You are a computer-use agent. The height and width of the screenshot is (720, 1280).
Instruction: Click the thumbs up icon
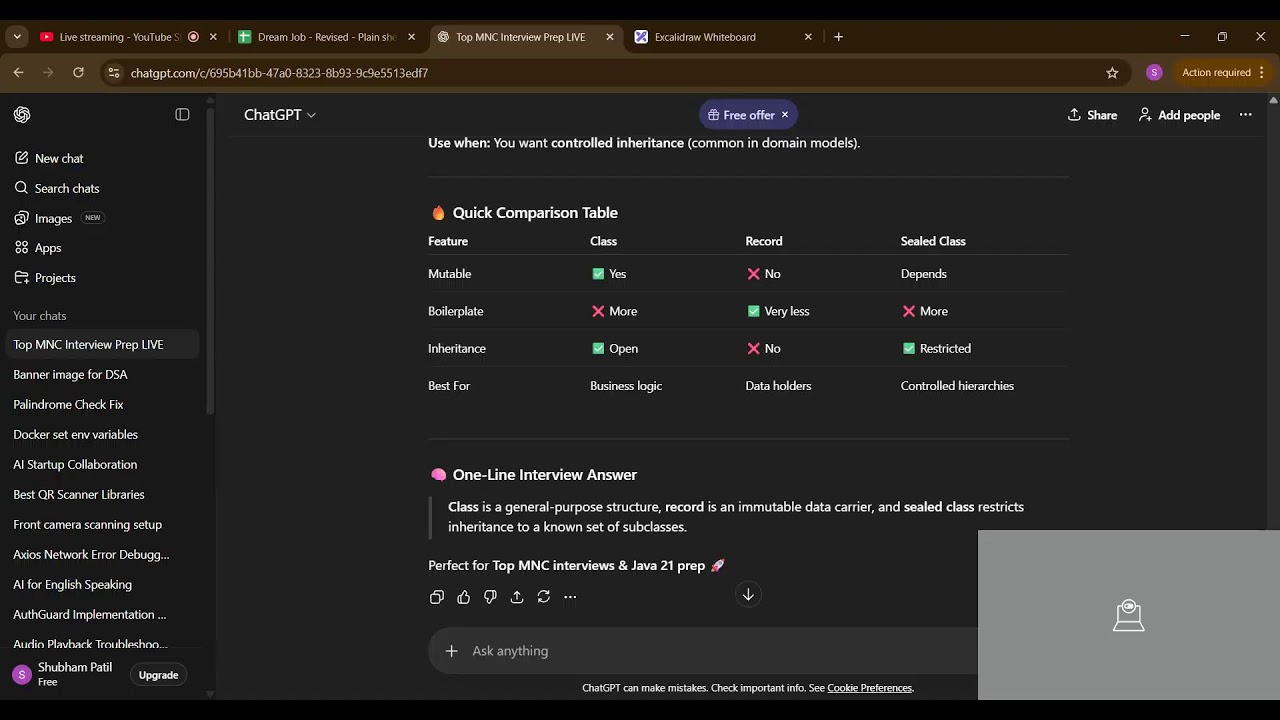tap(463, 597)
